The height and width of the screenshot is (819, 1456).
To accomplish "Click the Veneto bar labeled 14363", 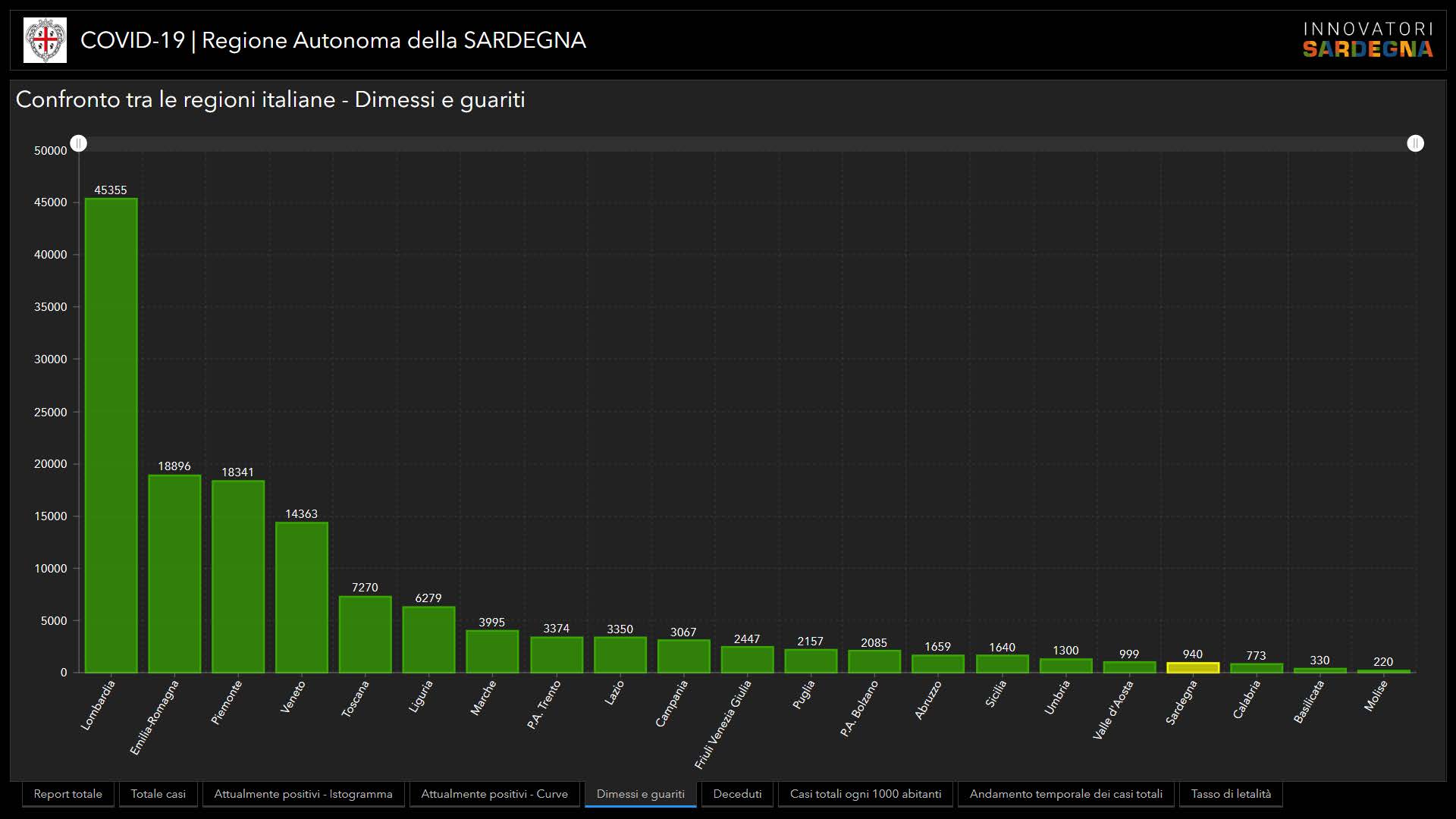I will click(x=301, y=598).
